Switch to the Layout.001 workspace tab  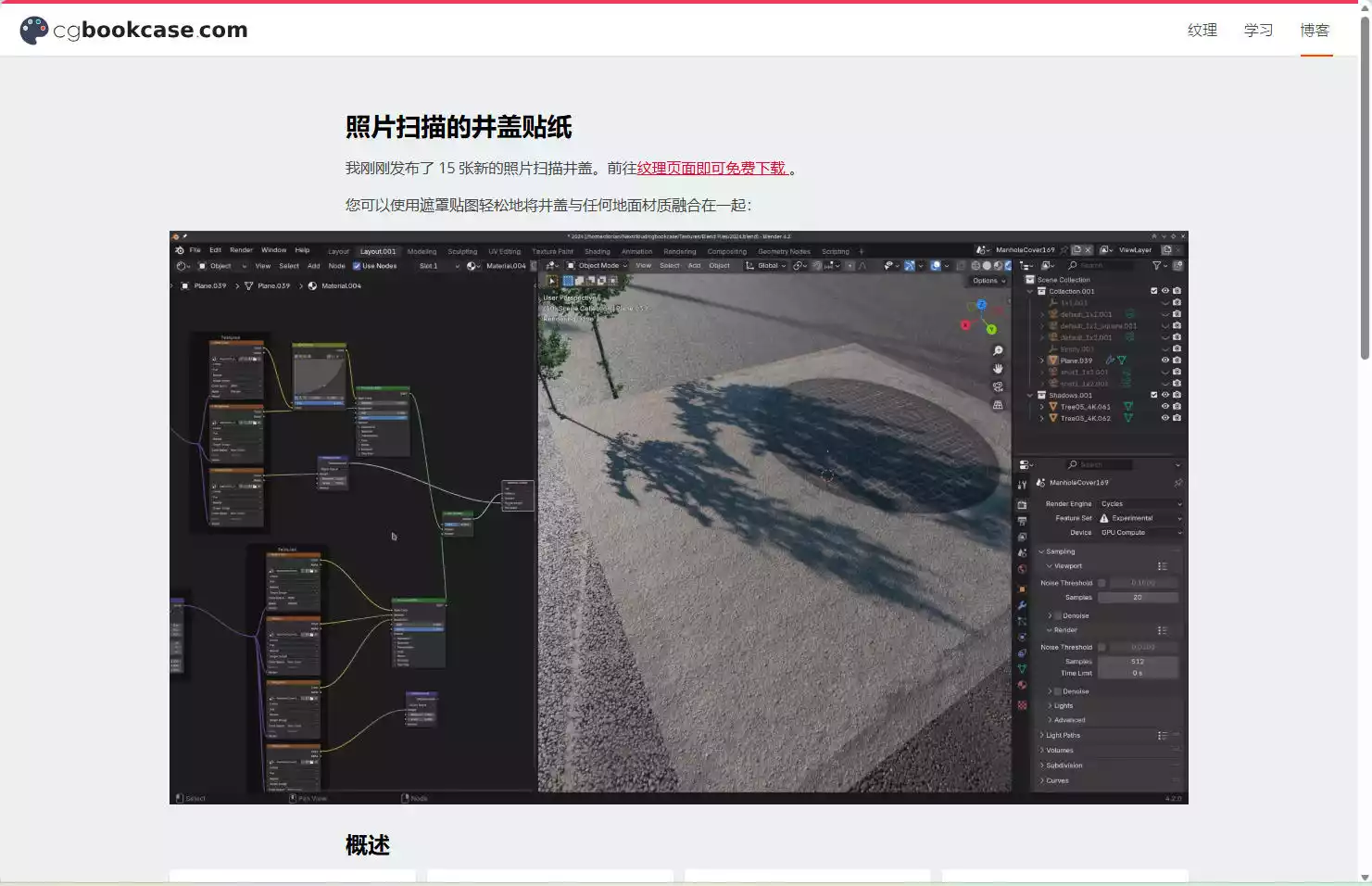[x=378, y=251]
